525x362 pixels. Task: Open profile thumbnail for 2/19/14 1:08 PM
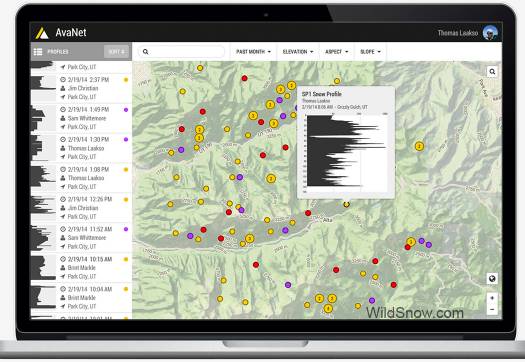tap(43, 177)
